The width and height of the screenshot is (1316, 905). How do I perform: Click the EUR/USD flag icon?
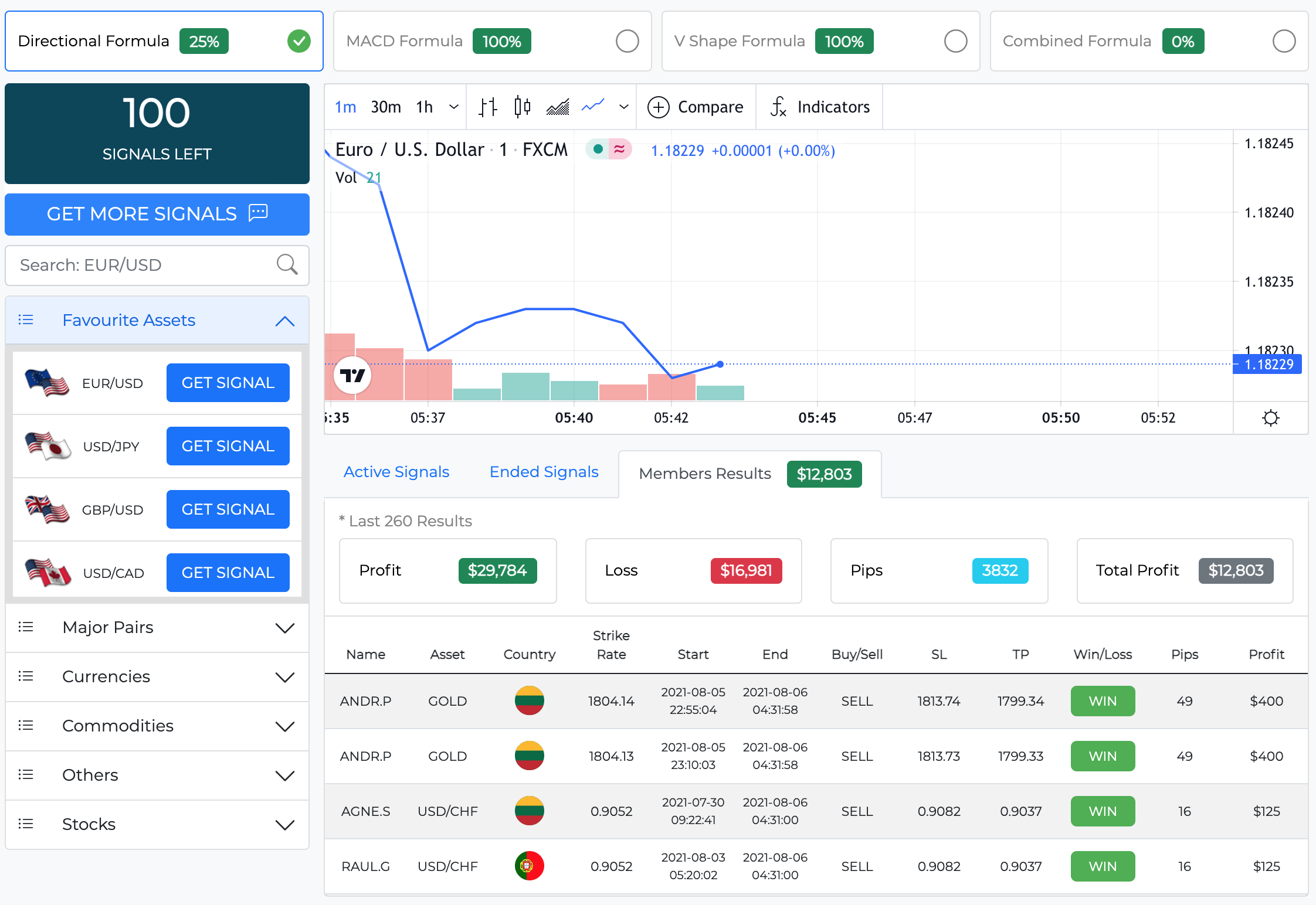[47, 383]
